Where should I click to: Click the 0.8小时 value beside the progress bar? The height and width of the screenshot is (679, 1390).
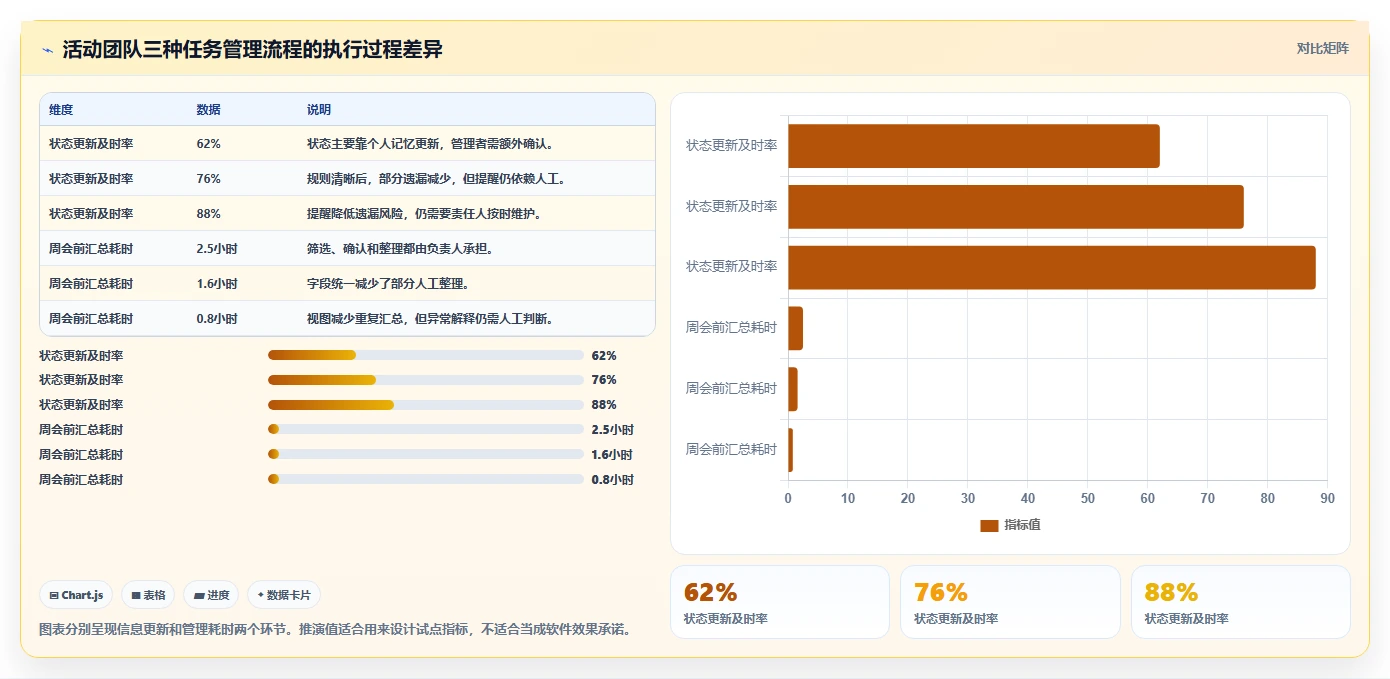tap(612, 480)
